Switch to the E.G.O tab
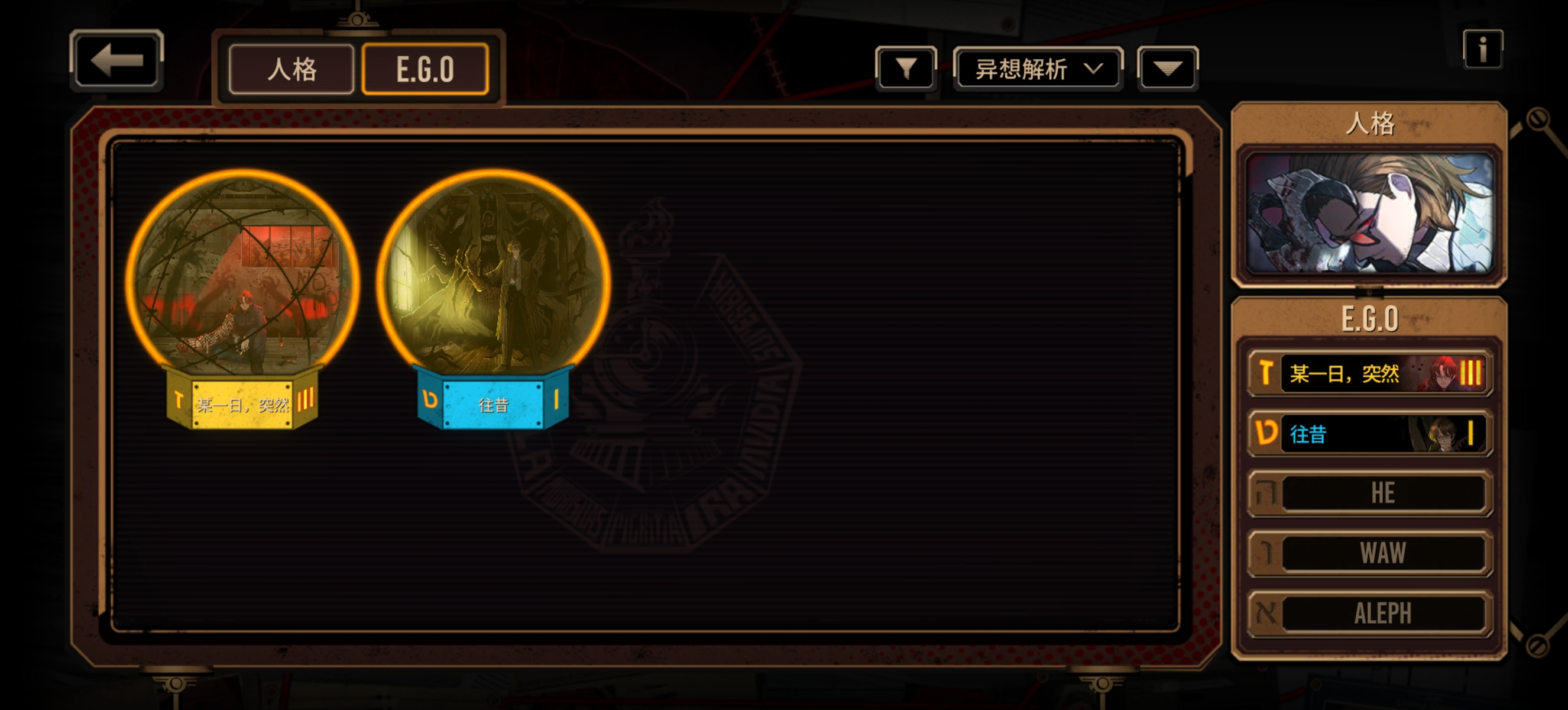 (x=425, y=69)
